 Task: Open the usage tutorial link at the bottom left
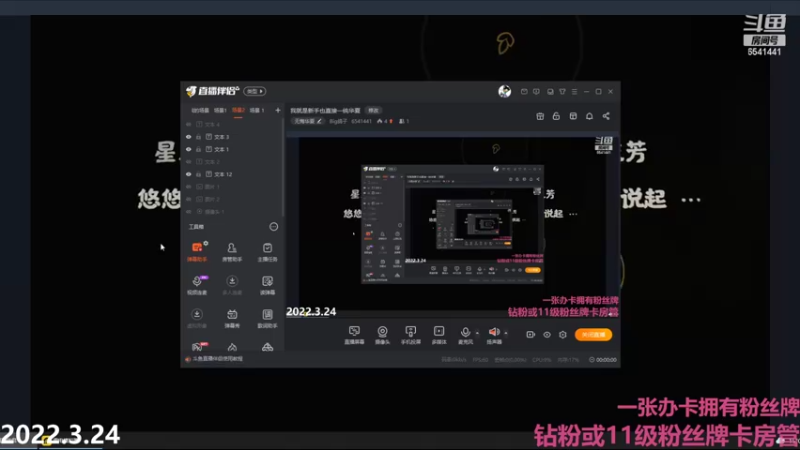pos(214,359)
